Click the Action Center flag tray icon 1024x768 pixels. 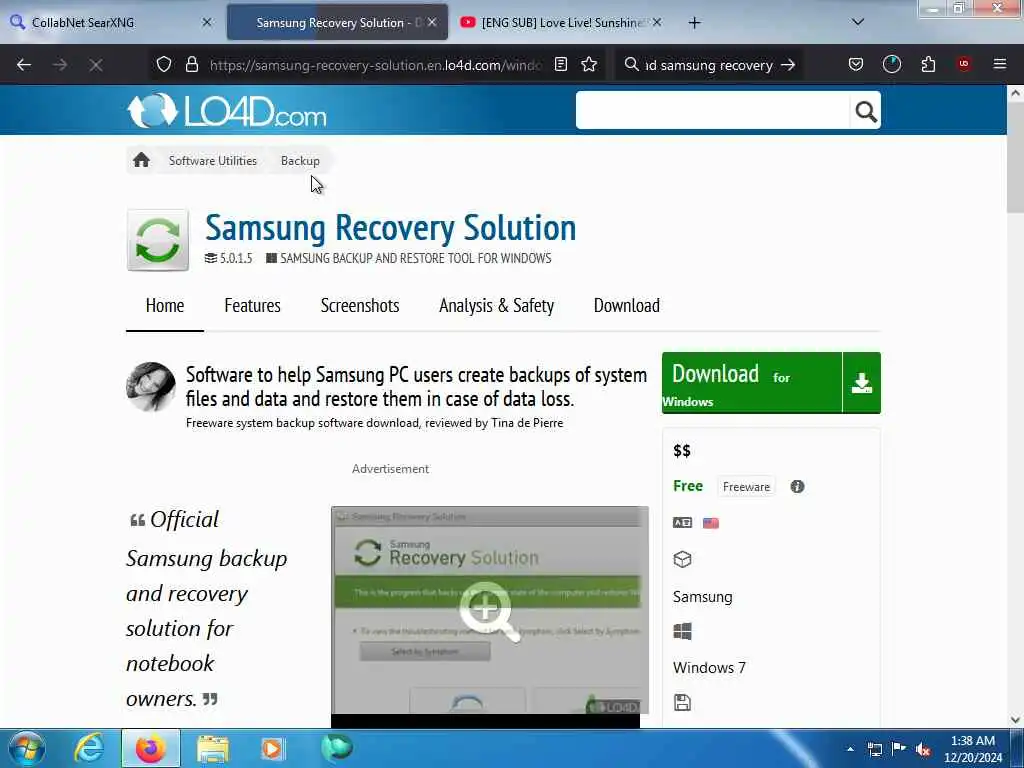click(x=899, y=749)
